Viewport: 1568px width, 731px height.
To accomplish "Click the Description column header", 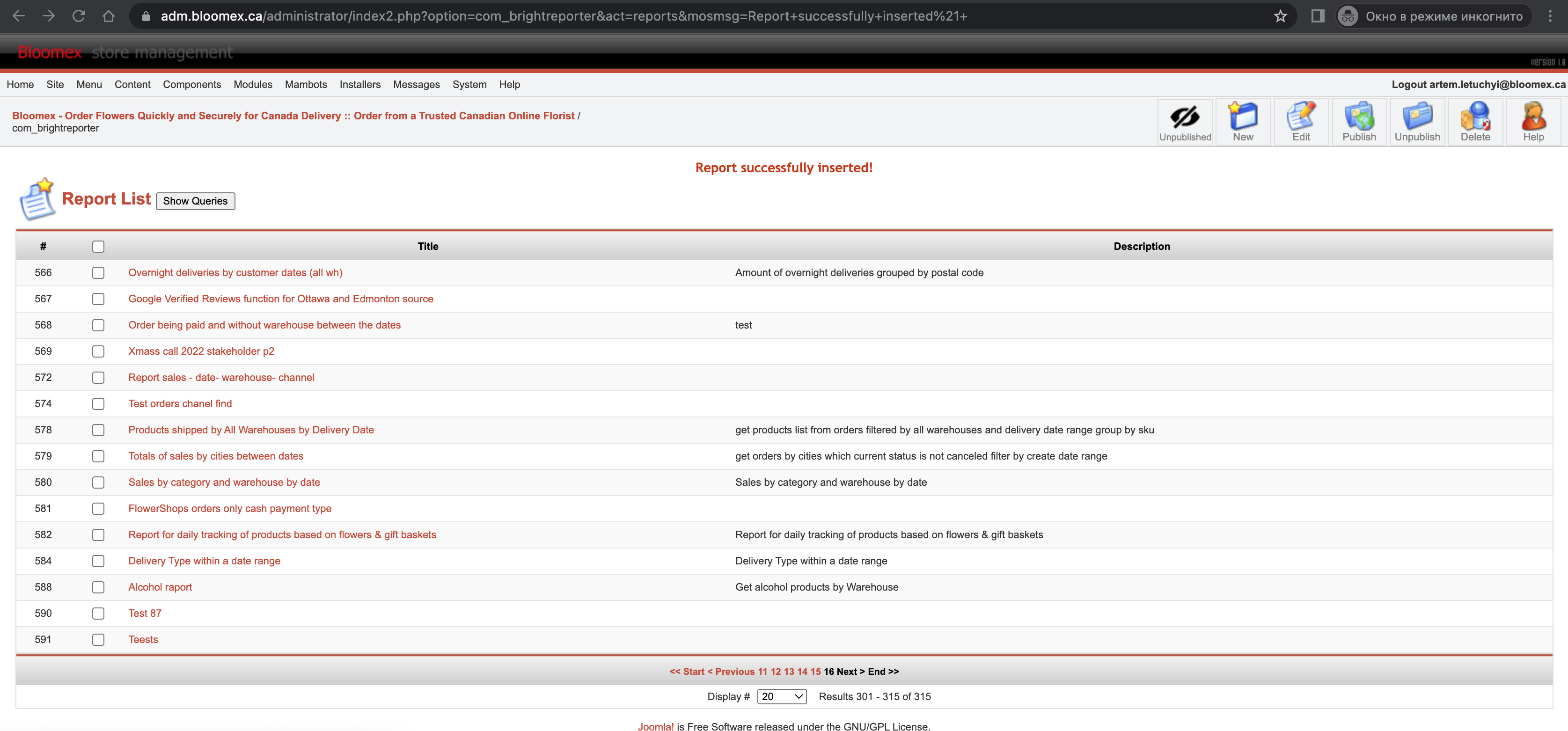I will 1141,247.
